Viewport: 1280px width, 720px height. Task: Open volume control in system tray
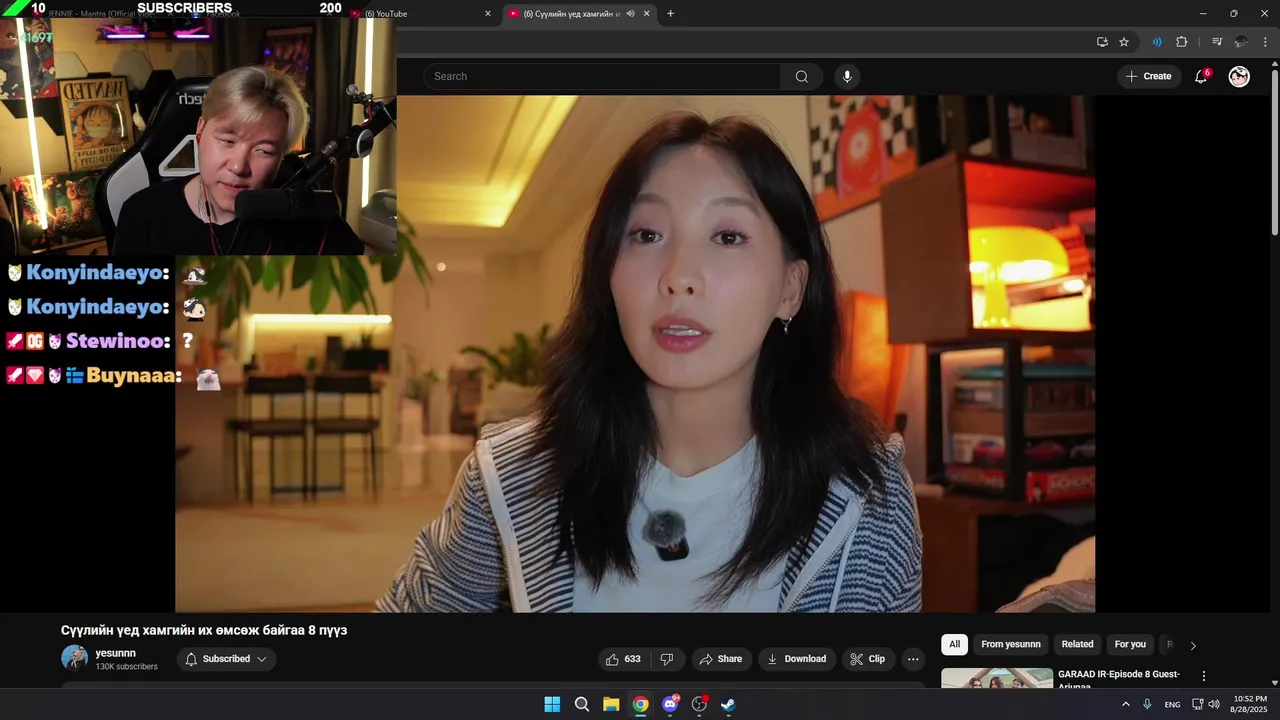click(x=1214, y=704)
